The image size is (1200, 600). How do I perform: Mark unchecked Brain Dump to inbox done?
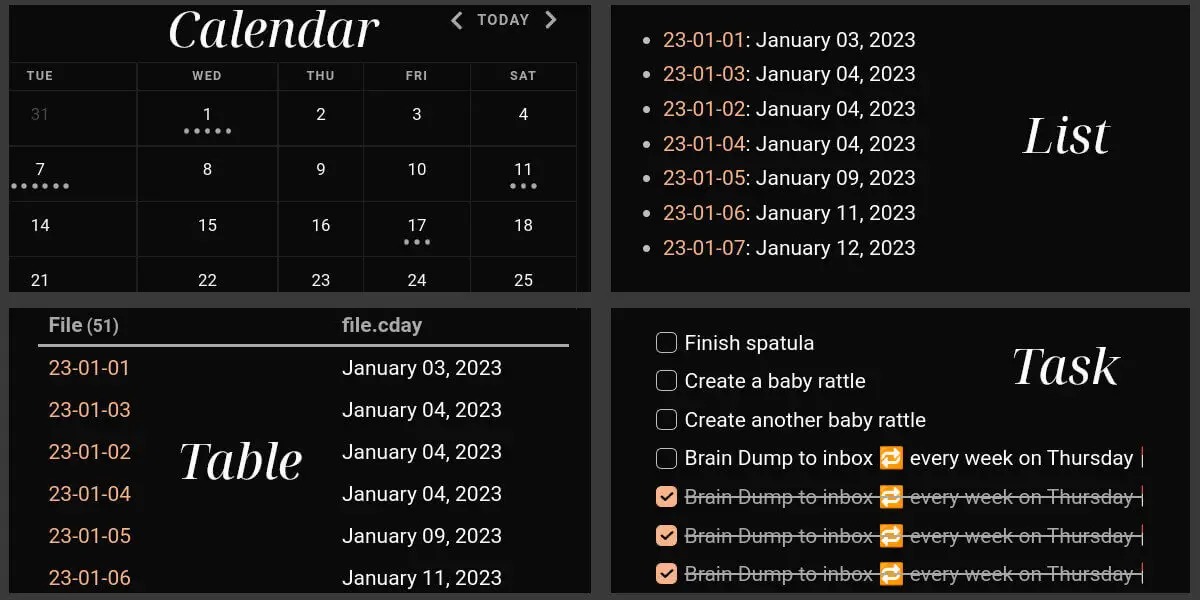tap(666, 458)
